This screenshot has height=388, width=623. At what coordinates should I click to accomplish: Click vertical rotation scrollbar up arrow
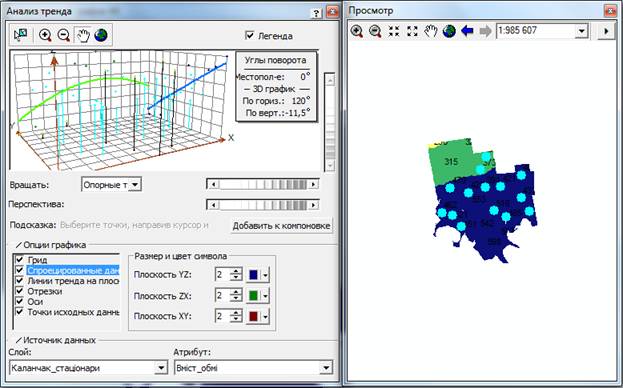330,79
